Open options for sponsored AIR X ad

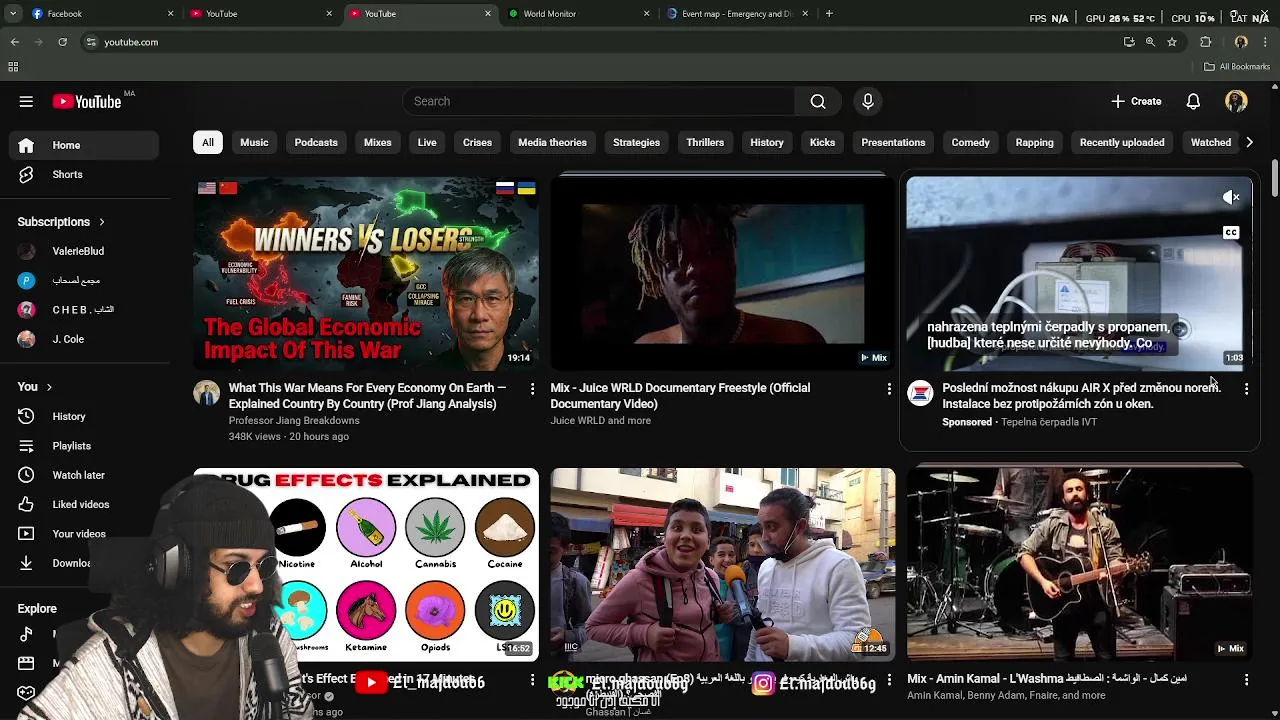pyautogui.click(x=1246, y=388)
